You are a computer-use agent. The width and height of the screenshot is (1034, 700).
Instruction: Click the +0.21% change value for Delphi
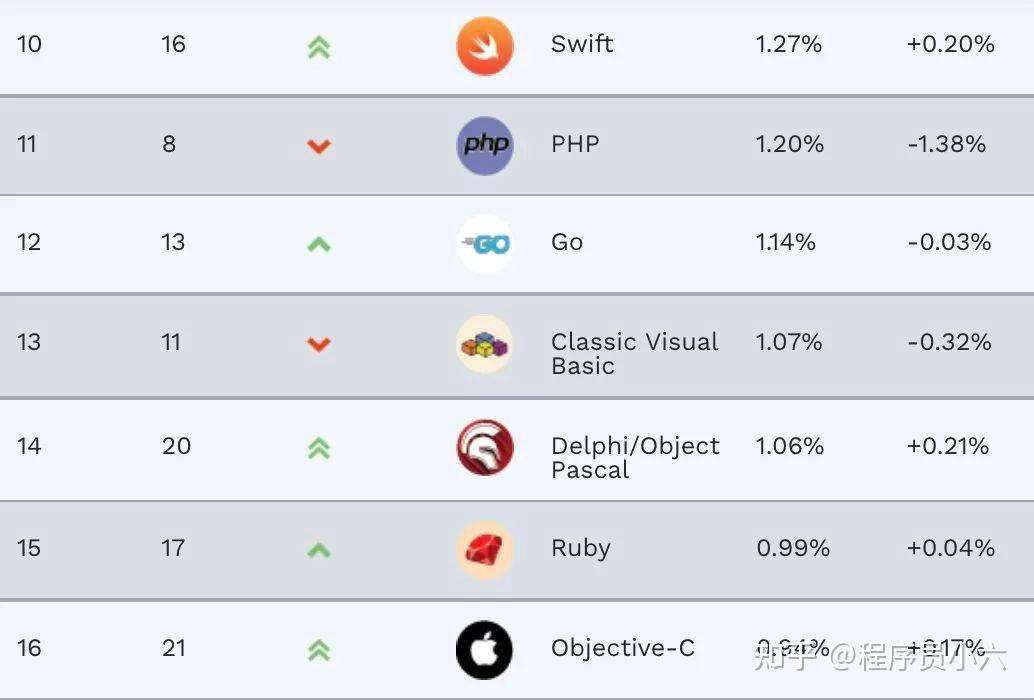tap(948, 446)
